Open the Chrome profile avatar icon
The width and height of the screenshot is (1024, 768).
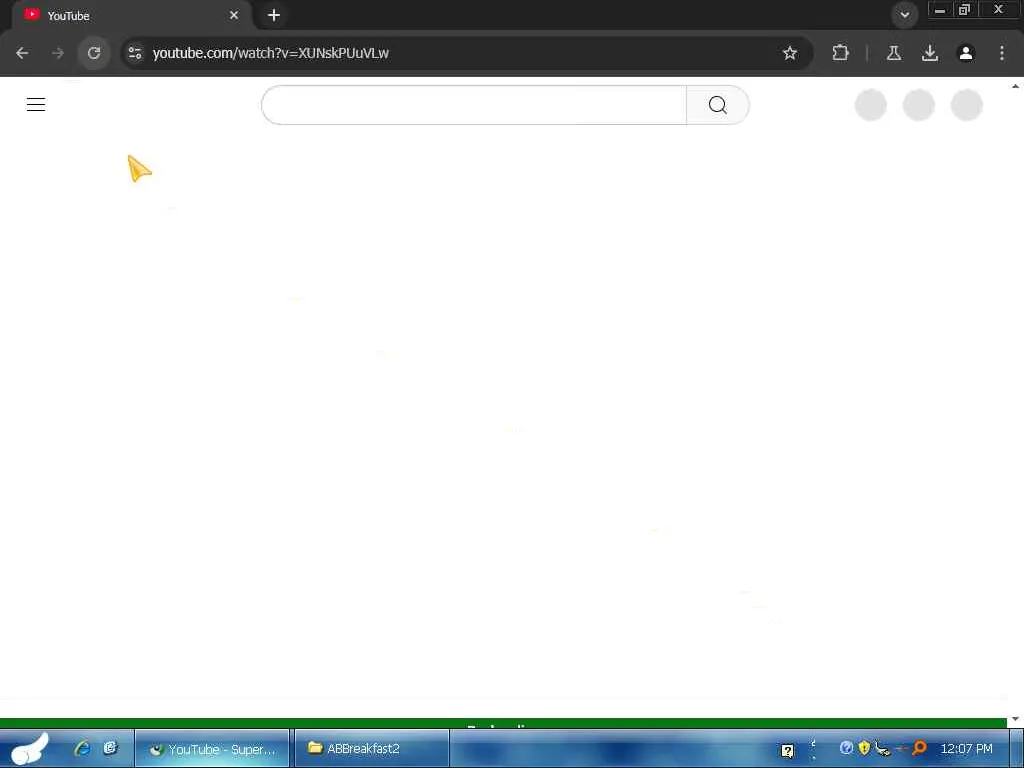[x=966, y=53]
